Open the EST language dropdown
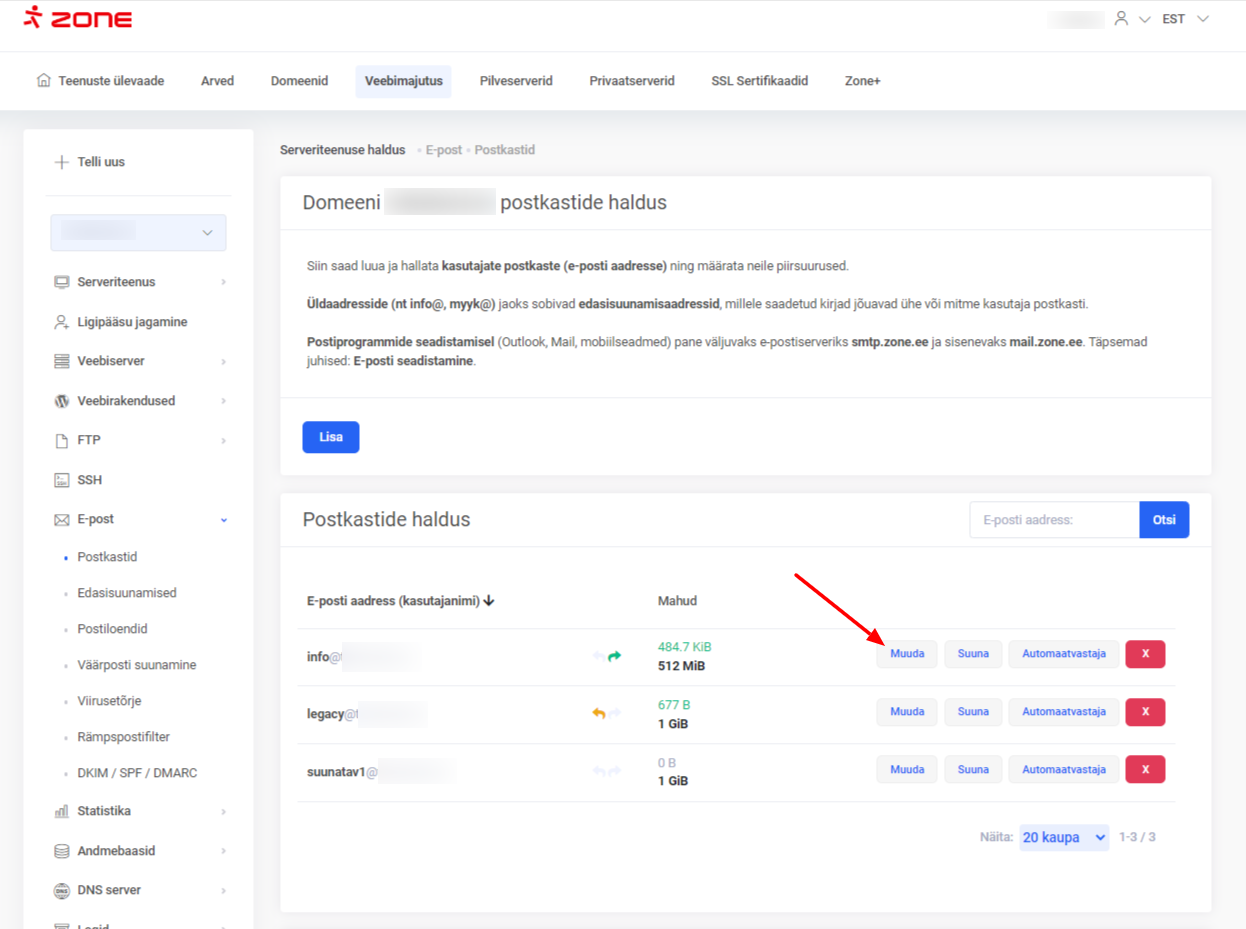This screenshot has height=929, width=1246. 1186,19
